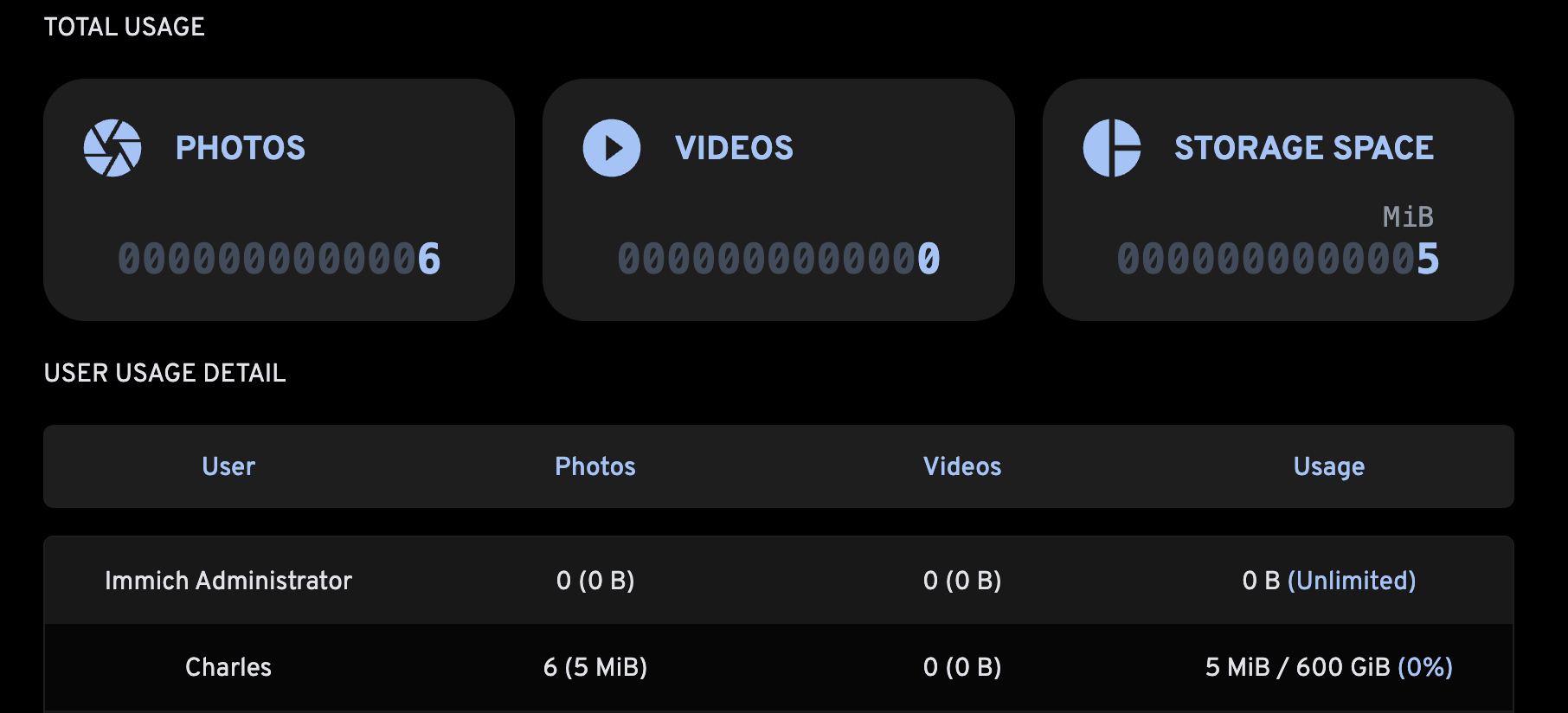Select the photos count ending in 6
This screenshot has height=713, width=1568.
pyautogui.click(x=280, y=259)
